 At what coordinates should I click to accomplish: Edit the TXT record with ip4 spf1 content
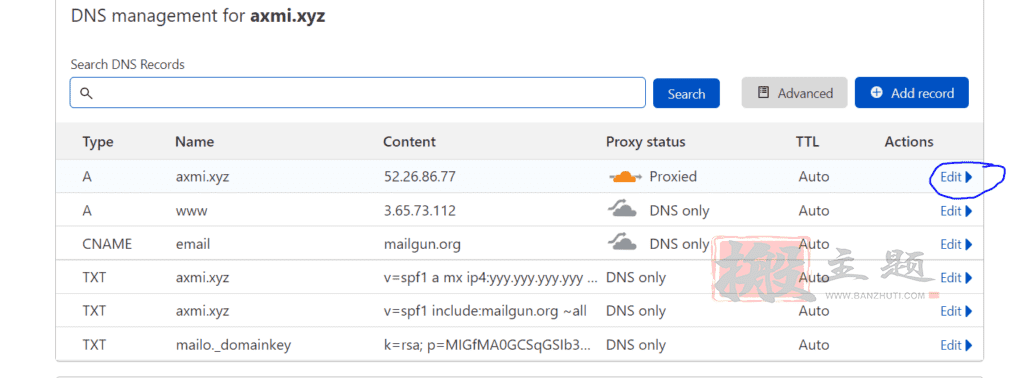tap(956, 277)
